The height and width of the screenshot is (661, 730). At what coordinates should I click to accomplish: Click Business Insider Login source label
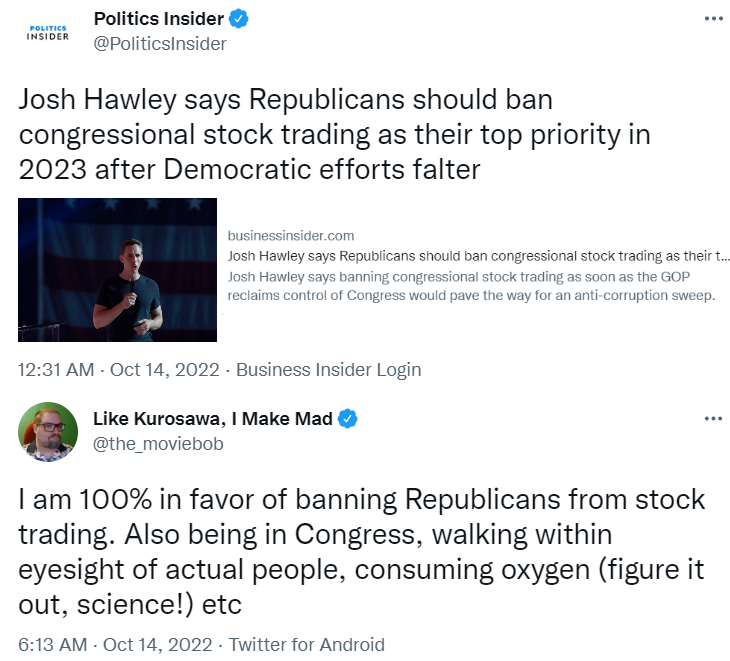coord(329,369)
